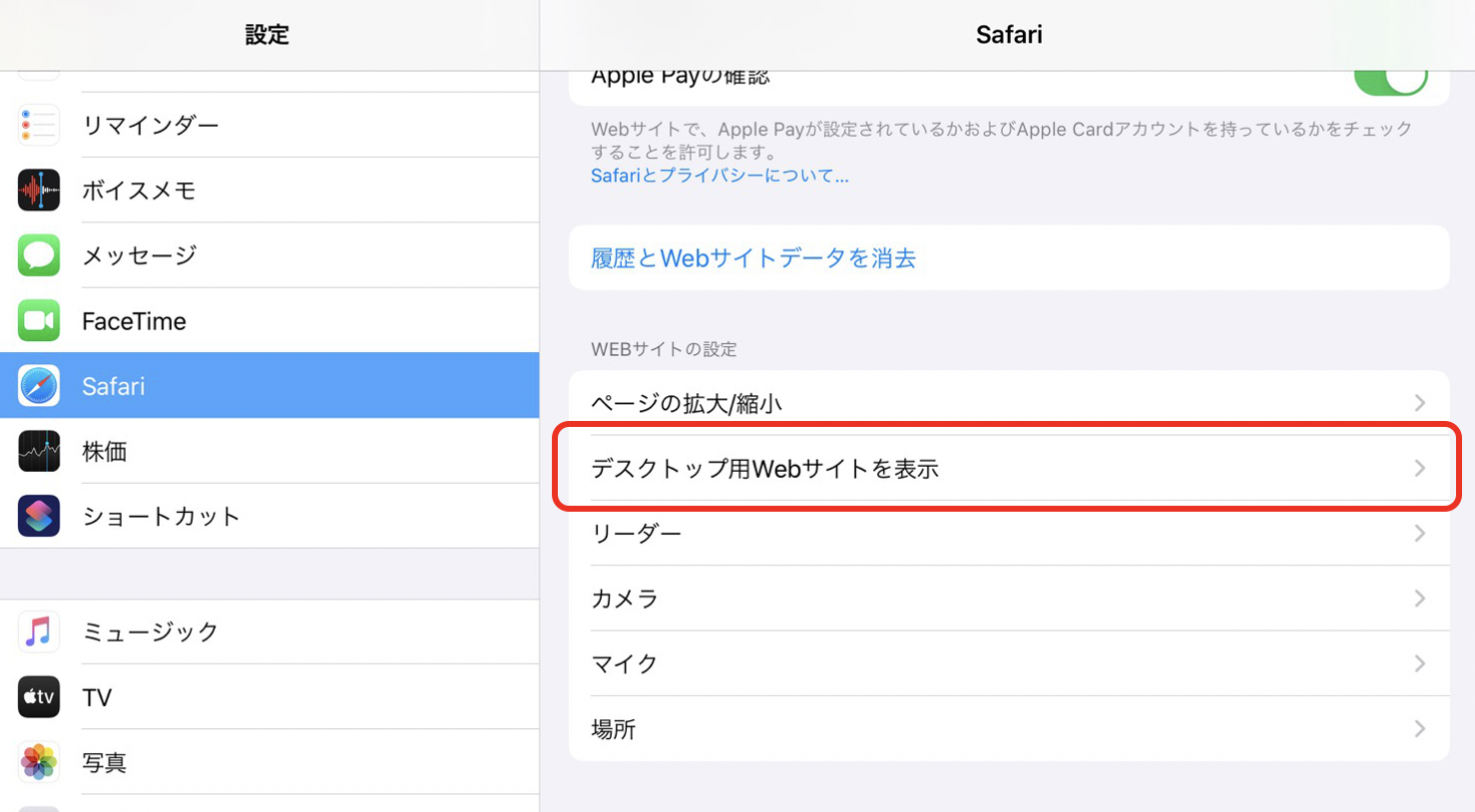
Task: Tap the FaceTime camera icon
Action: pos(39,320)
